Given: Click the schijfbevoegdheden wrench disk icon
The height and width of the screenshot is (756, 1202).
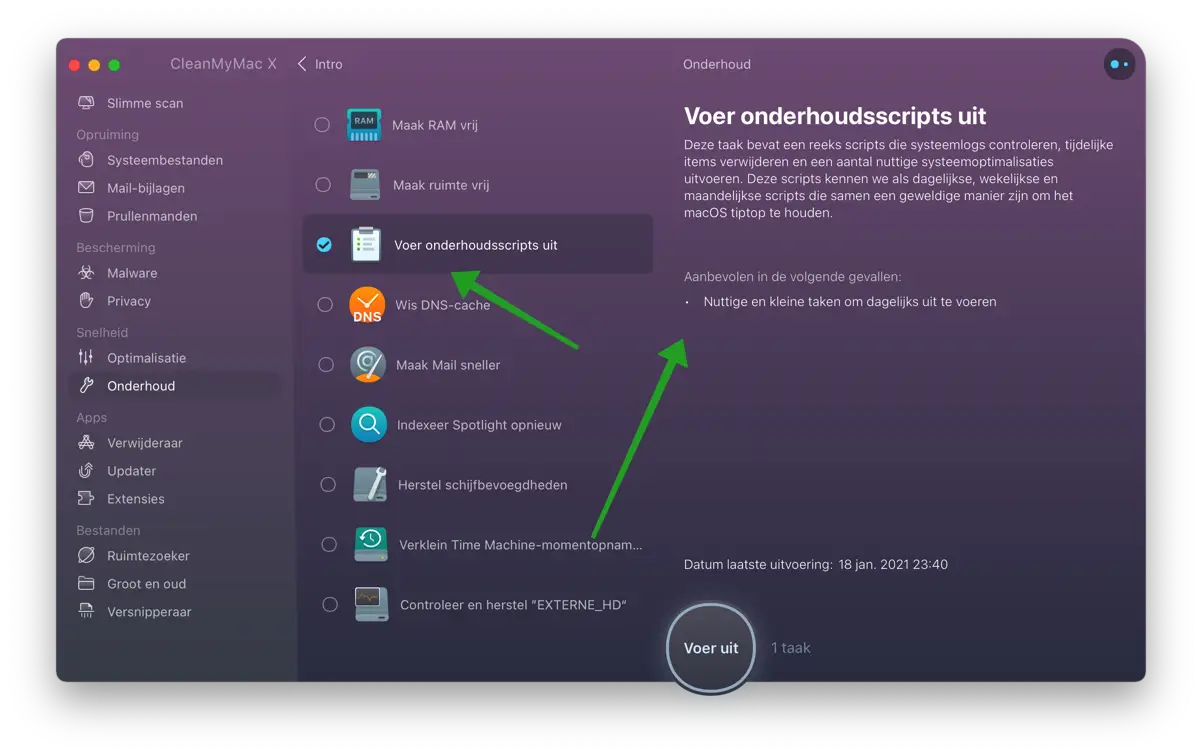Looking at the screenshot, I should [370, 485].
